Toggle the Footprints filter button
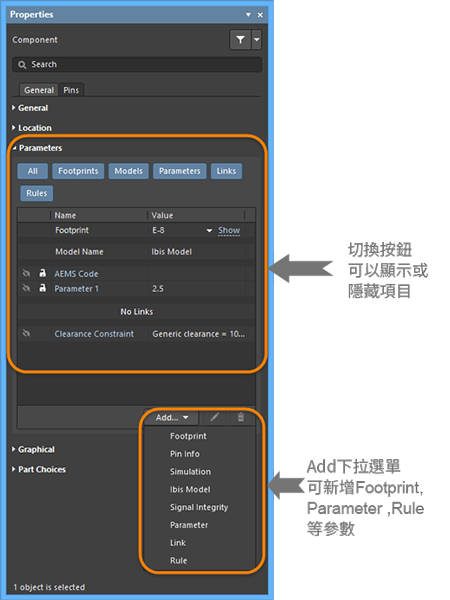This screenshot has height=600, width=450. (78, 171)
